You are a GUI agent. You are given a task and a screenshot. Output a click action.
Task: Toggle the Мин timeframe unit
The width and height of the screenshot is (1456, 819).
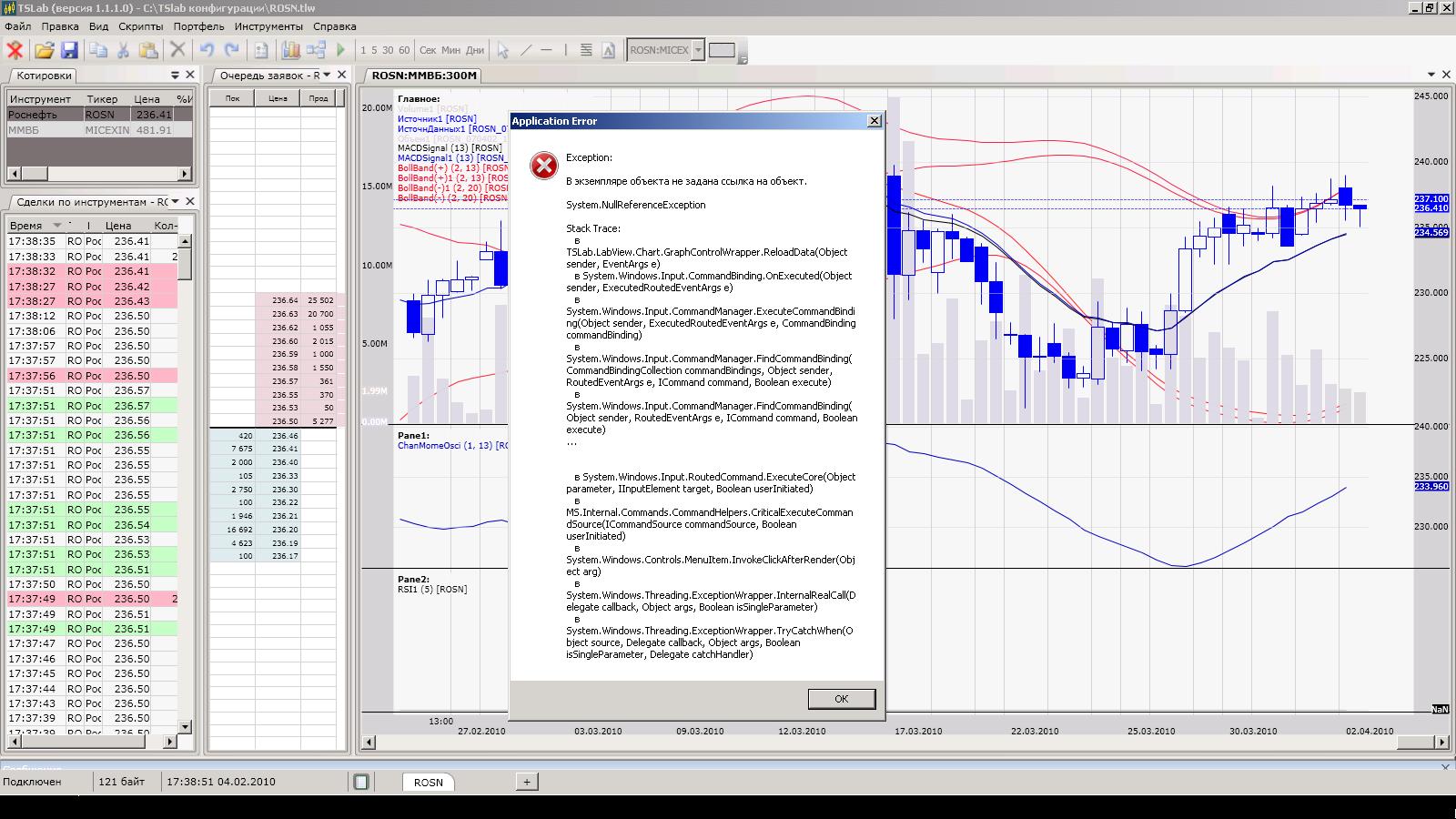pyautogui.click(x=450, y=51)
